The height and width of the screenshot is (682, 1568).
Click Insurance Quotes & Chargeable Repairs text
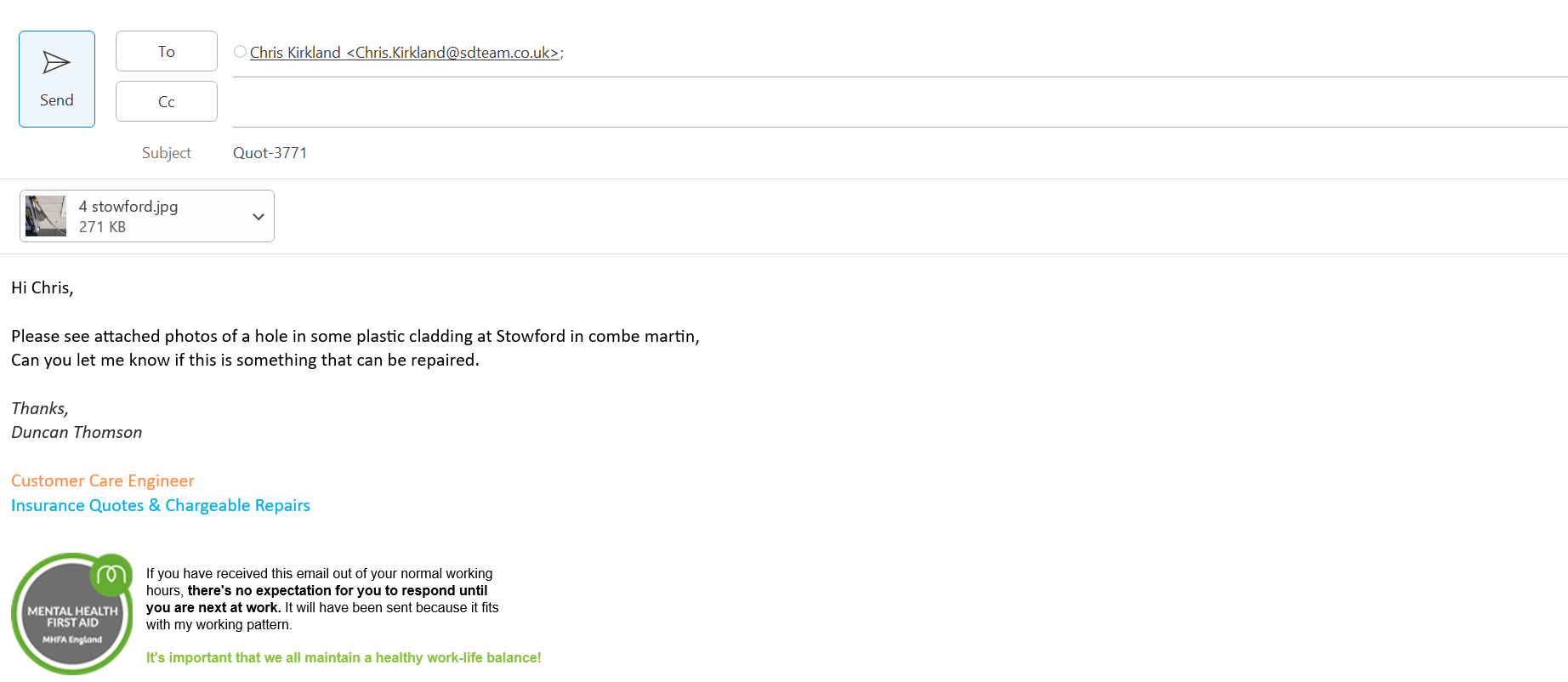pos(161,506)
